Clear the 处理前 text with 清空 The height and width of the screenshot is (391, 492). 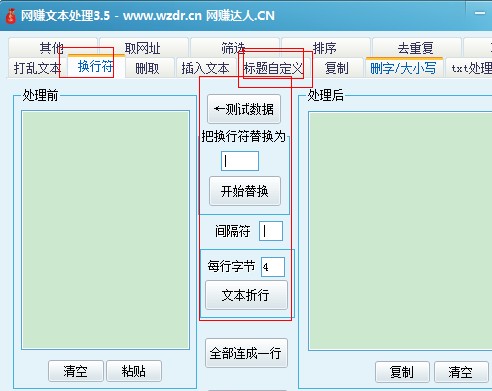pyautogui.click(x=76, y=371)
